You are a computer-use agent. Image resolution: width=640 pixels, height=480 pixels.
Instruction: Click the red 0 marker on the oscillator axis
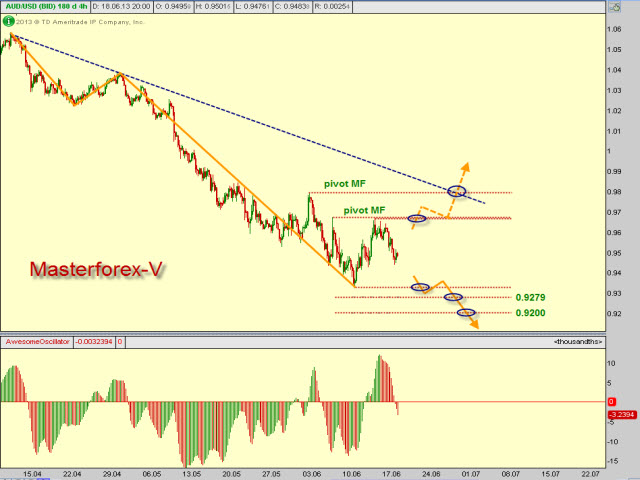[611, 402]
